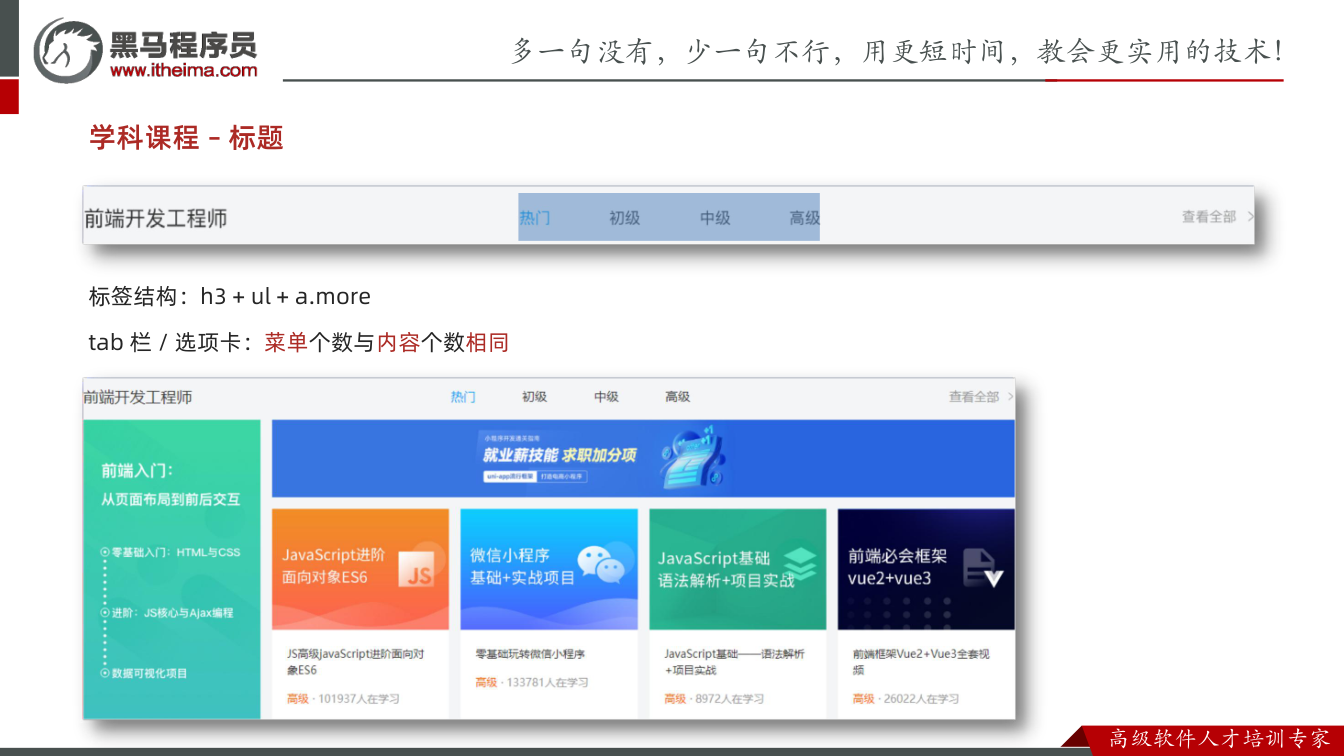Click 查看全部 link in upper title bar

(x=1209, y=216)
